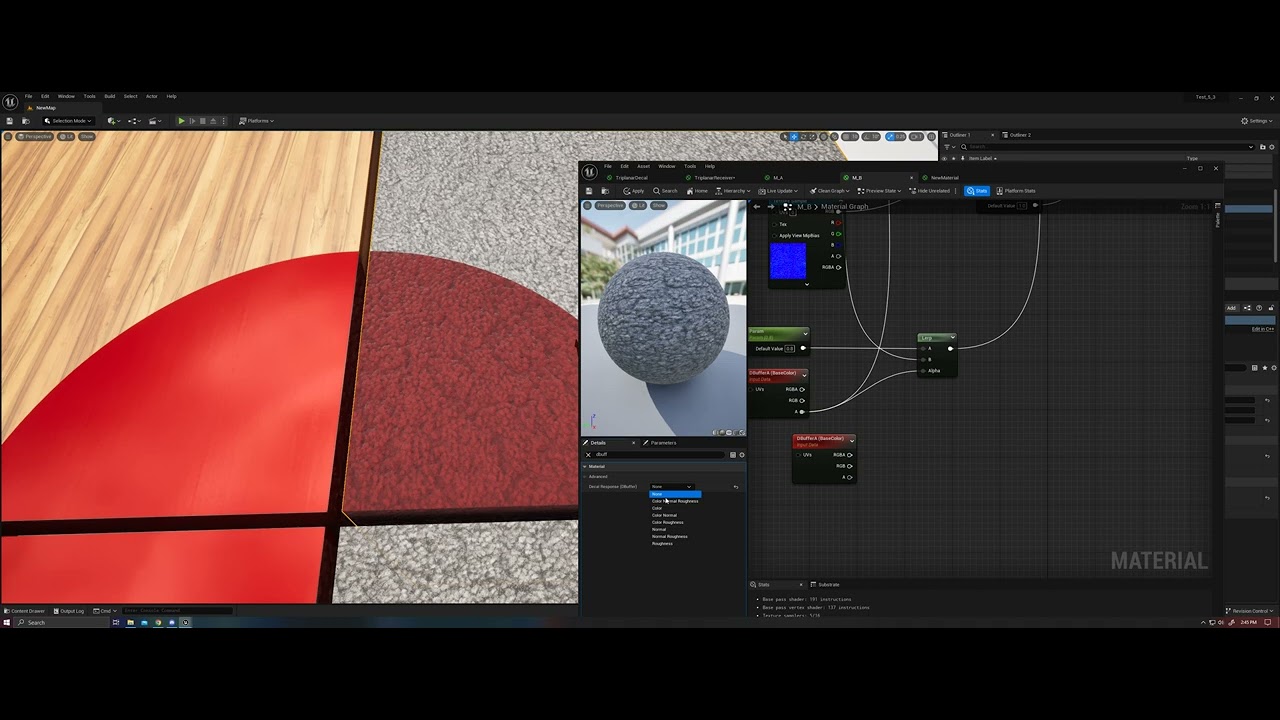Click Search in the material editor toolbar
The width and height of the screenshot is (1280, 720).
point(666,191)
